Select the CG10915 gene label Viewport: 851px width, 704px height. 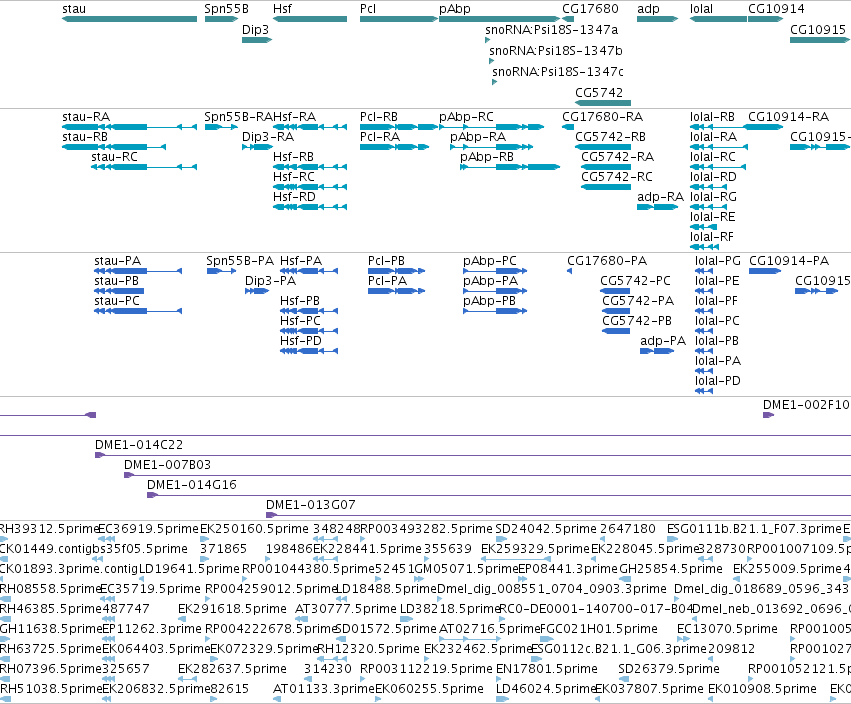coord(818,29)
